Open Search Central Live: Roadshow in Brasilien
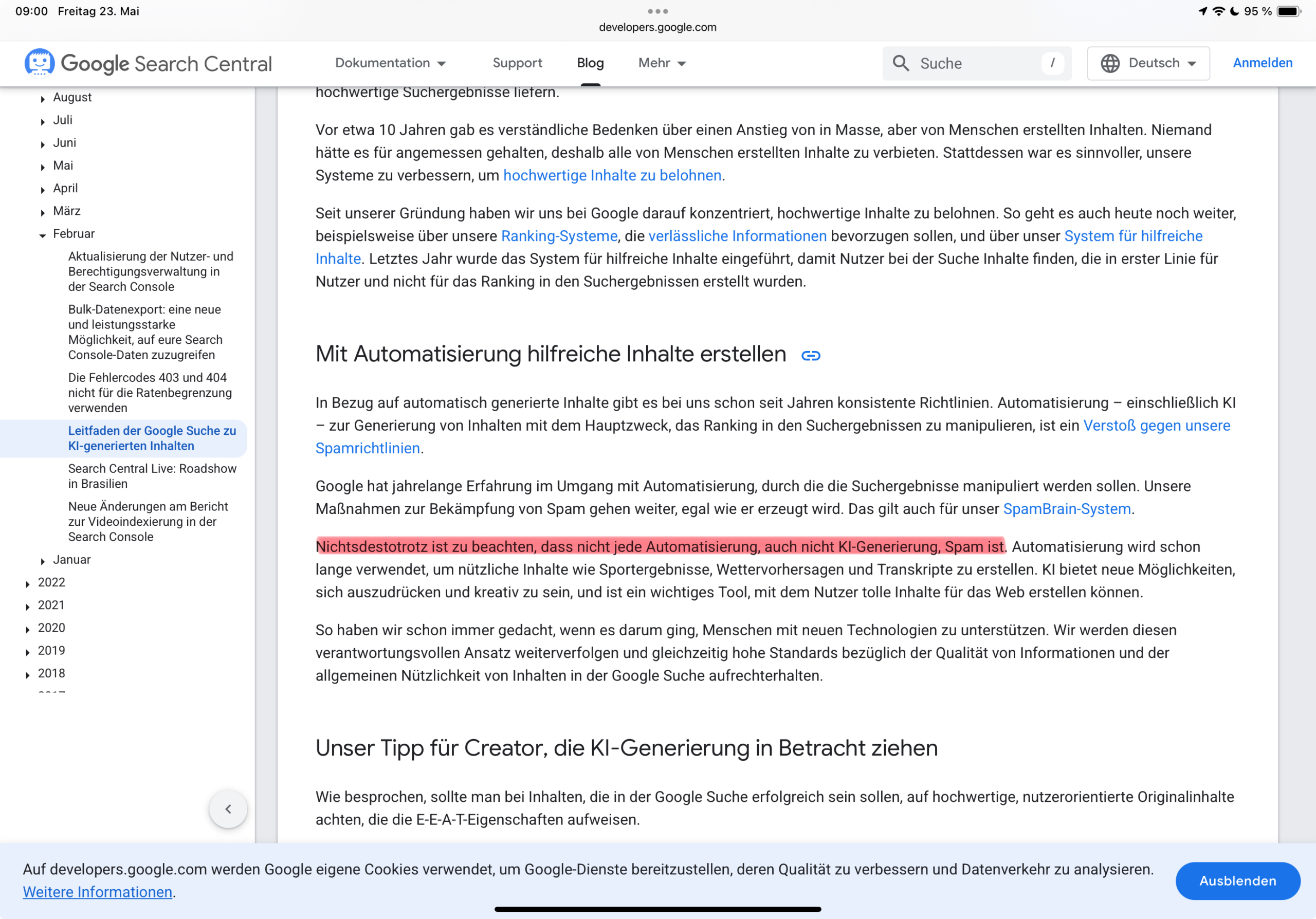Viewport: 1316px width, 919px height. coord(152,476)
